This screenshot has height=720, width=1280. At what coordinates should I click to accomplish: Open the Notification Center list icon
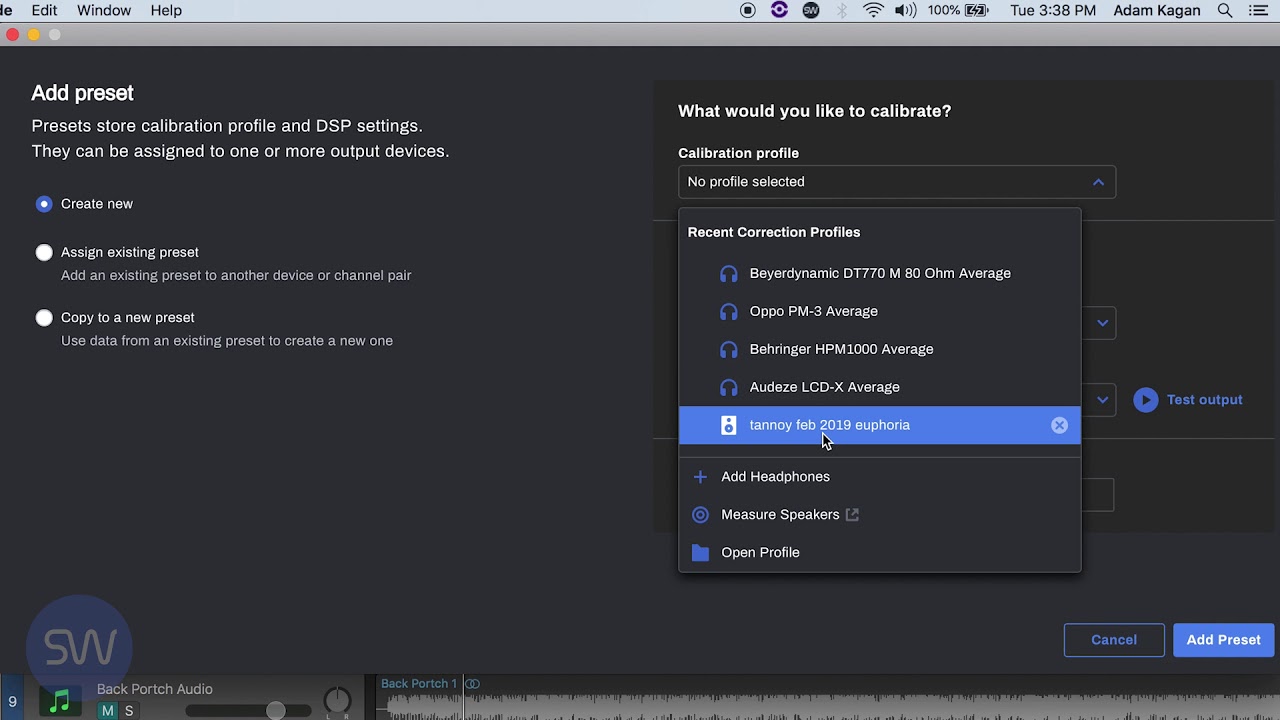tap(1259, 10)
